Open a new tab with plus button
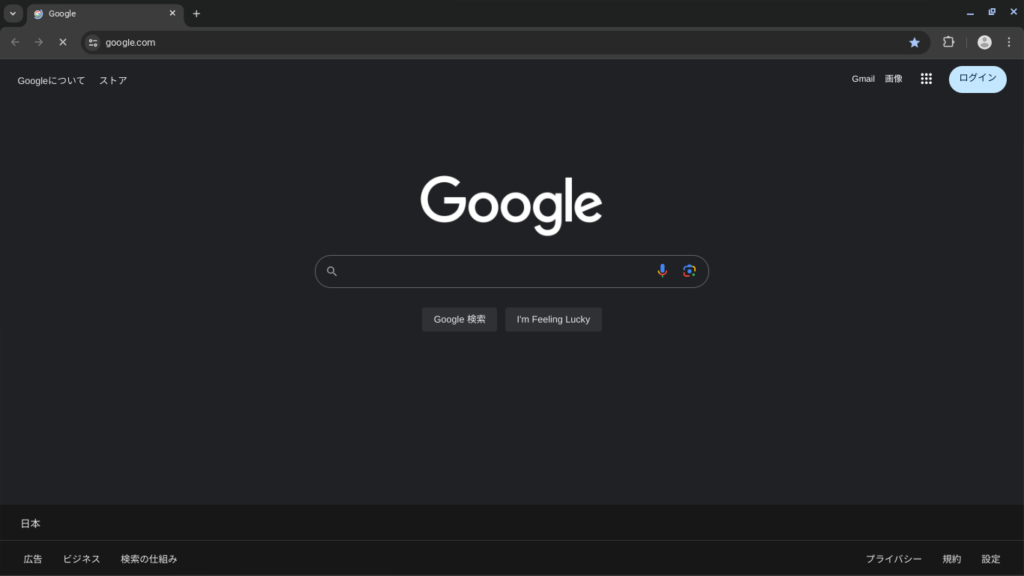Image resolution: width=1024 pixels, height=576 pixels. [x=196, y=14]
